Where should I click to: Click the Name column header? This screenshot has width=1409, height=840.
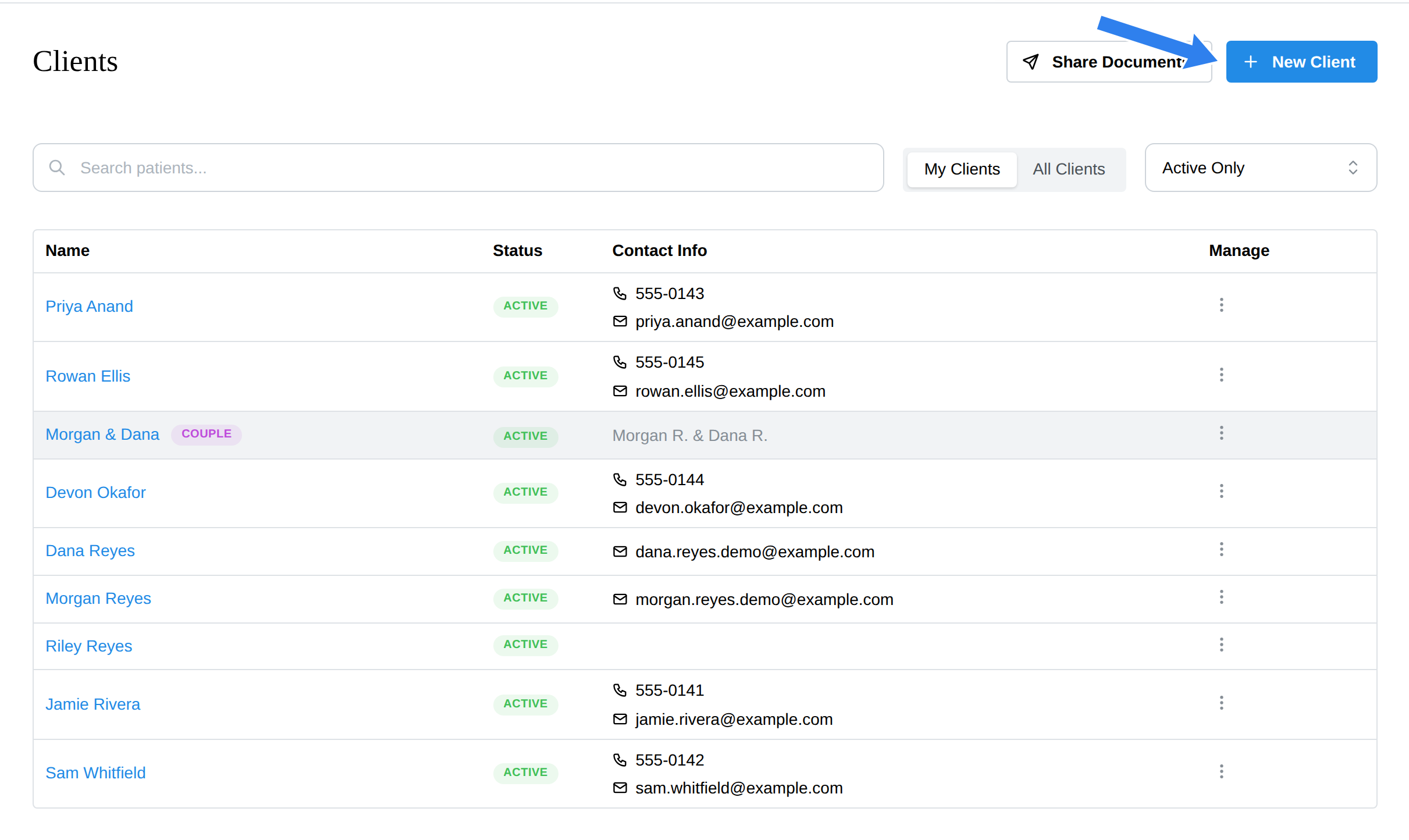[67, 251]
